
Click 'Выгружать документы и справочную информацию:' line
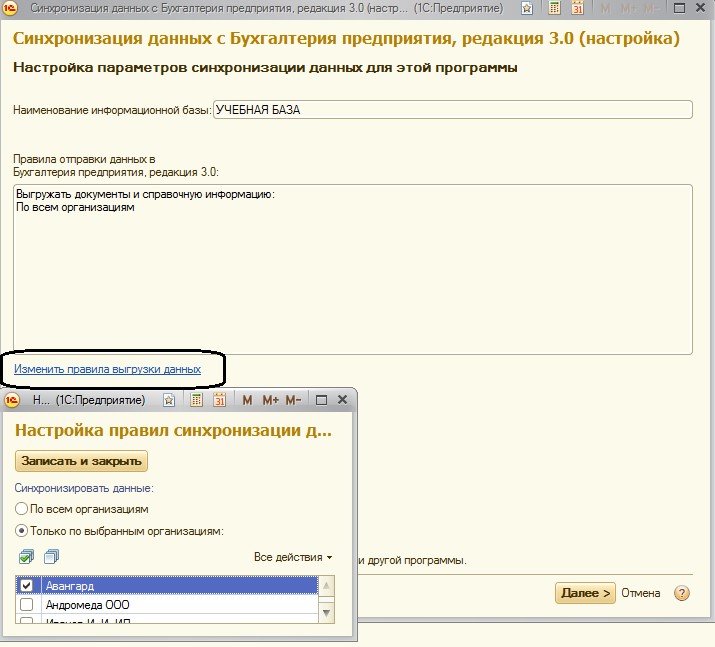[x=145, y=194]
